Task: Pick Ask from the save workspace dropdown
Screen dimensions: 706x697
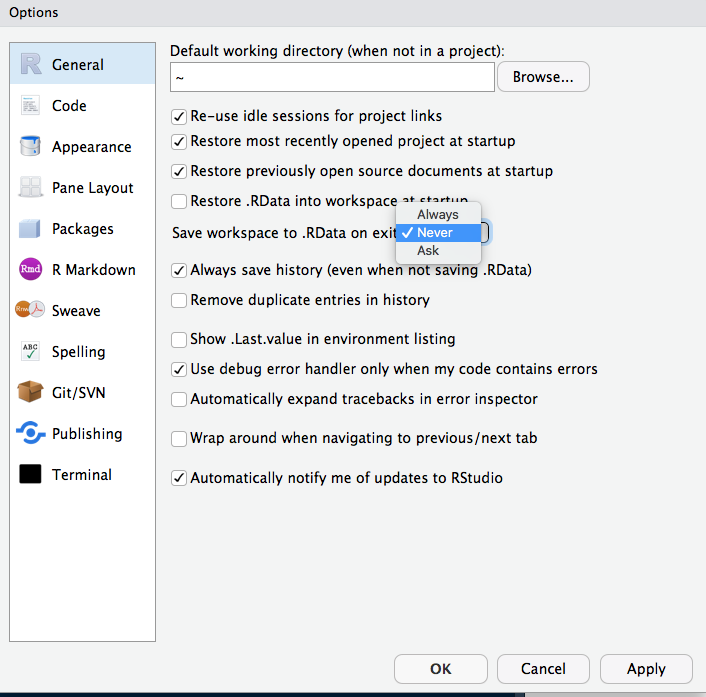Action: pyautogui.click(x=428, y=251)
